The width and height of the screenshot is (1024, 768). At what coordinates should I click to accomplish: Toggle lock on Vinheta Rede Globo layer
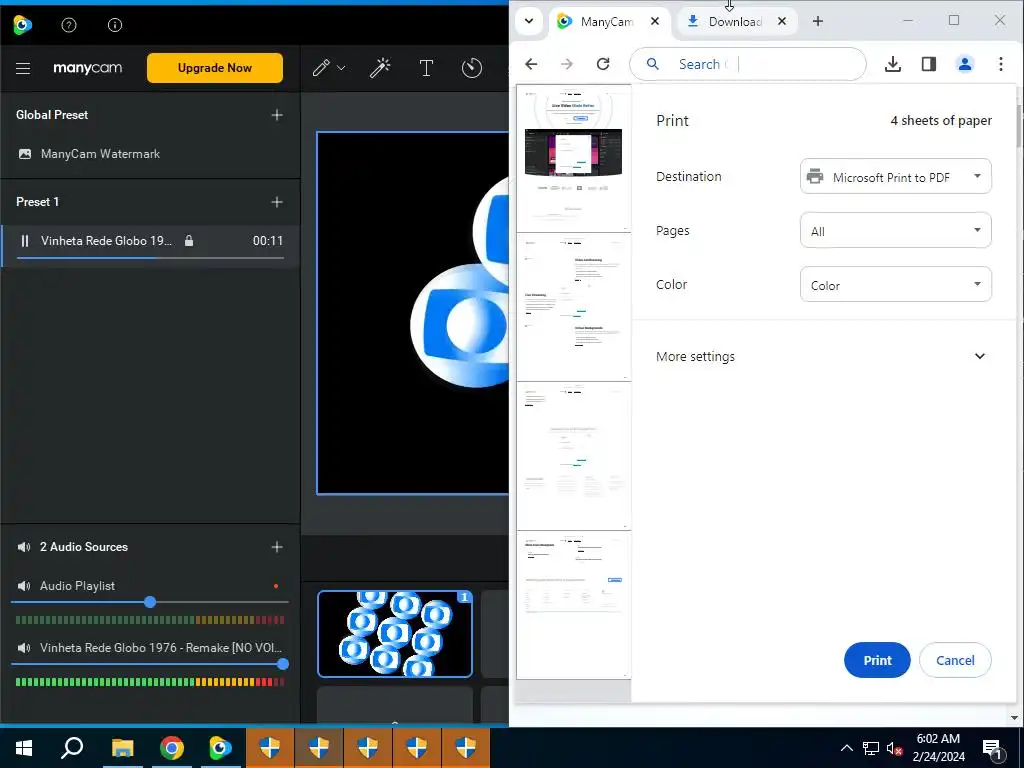pos(189,241)
